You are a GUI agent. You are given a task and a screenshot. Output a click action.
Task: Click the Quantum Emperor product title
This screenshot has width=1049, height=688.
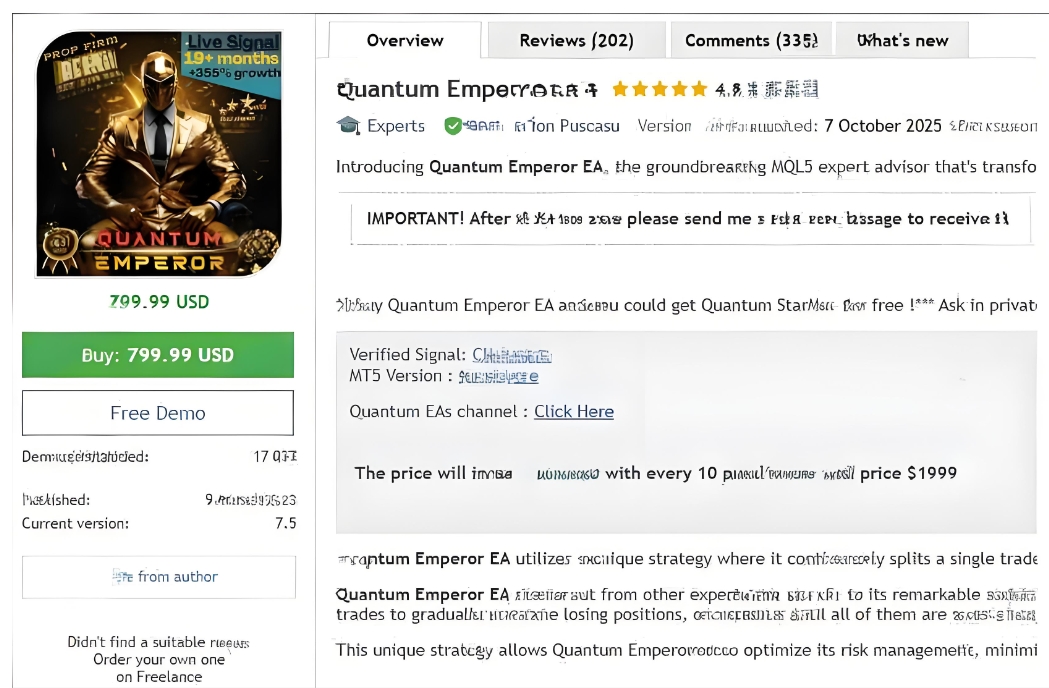(467, 89)
